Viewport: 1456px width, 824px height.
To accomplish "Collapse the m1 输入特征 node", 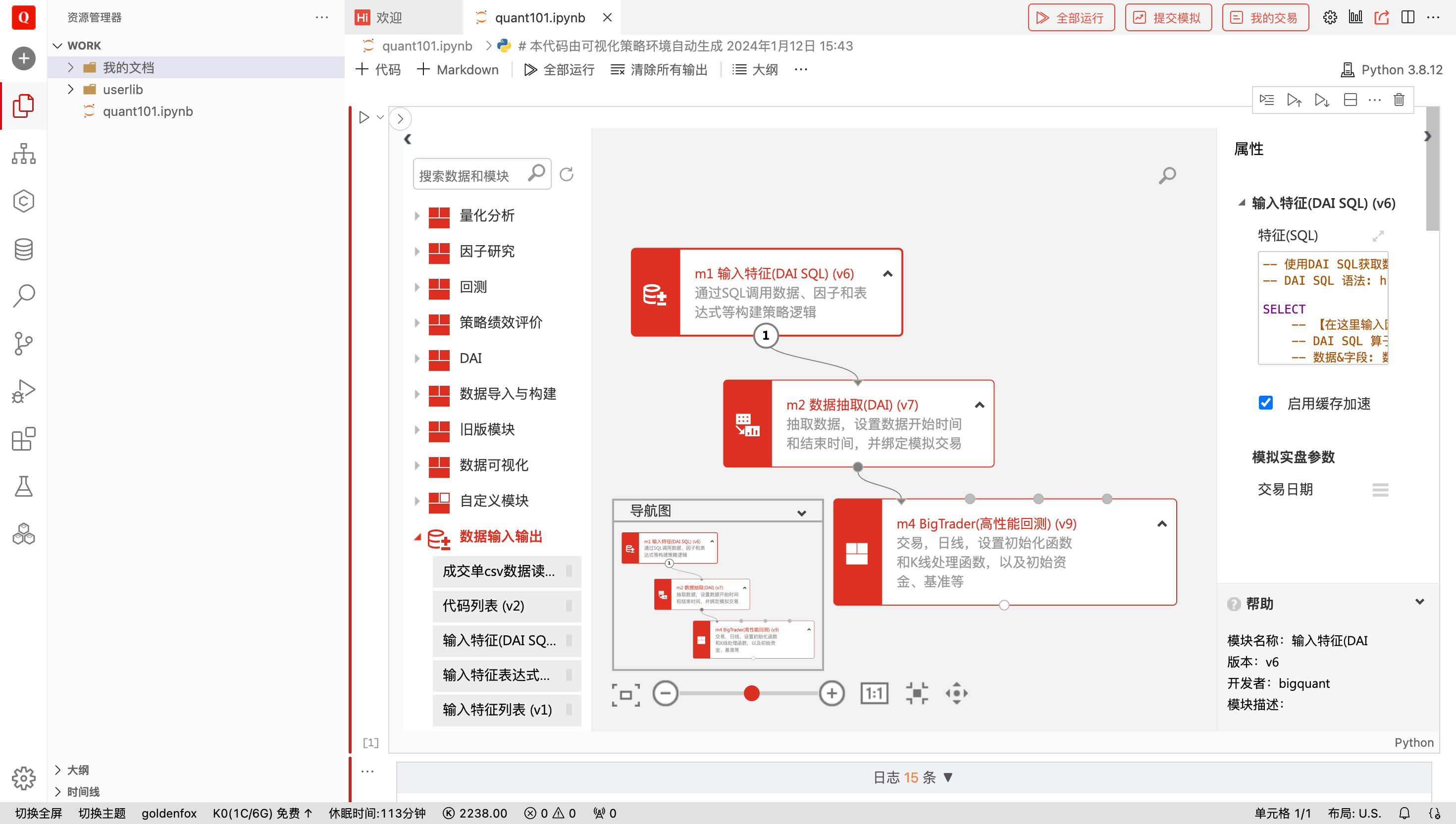I will coord(887,274).
